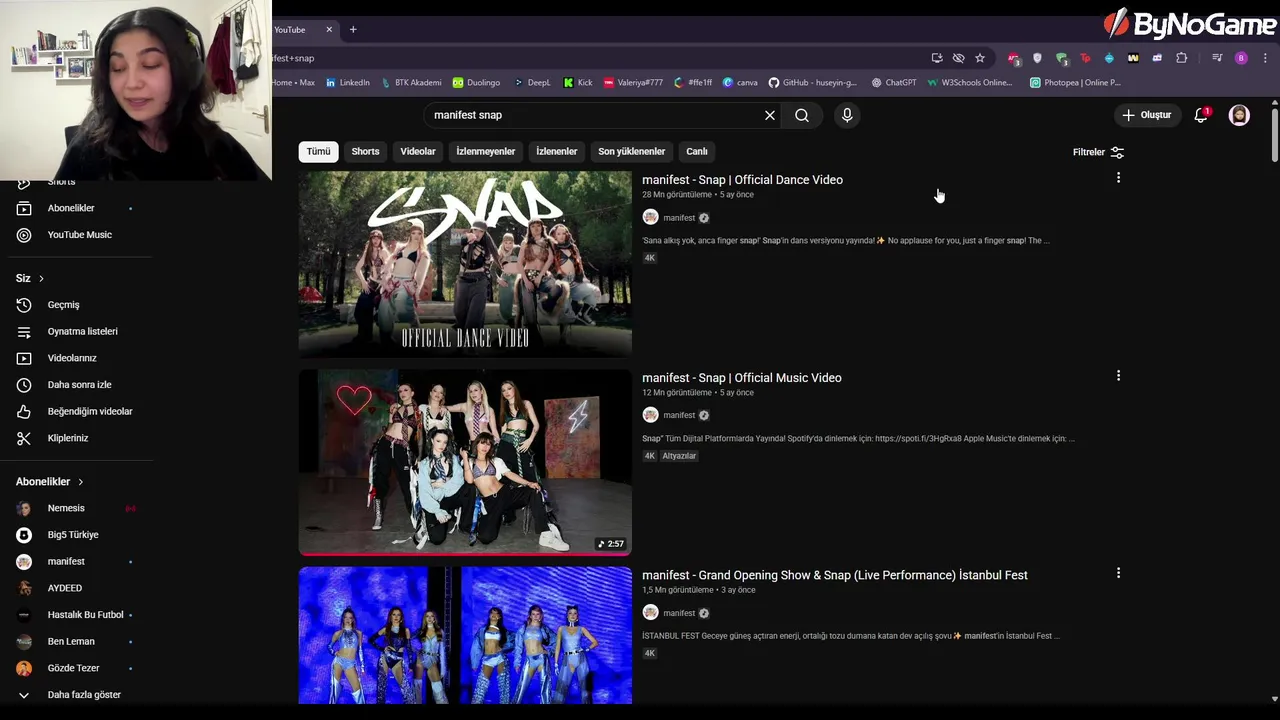Open the browser extensions puzzle icon
Viewport: 1280px width, 720px height.
pyautogui.click(x=1181, y=58)
